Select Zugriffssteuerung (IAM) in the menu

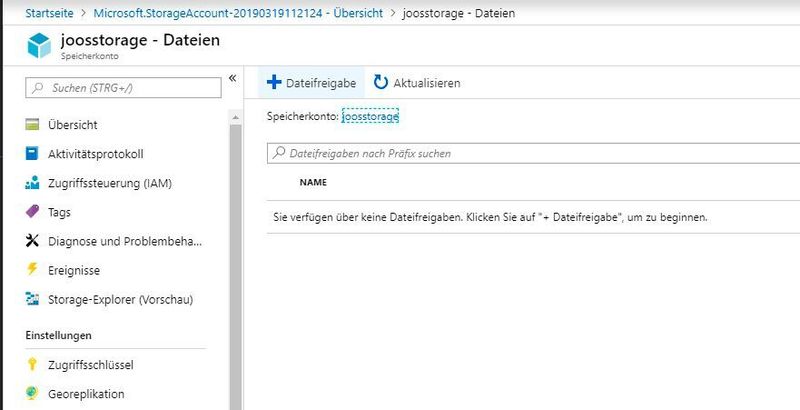pos(110,183)
